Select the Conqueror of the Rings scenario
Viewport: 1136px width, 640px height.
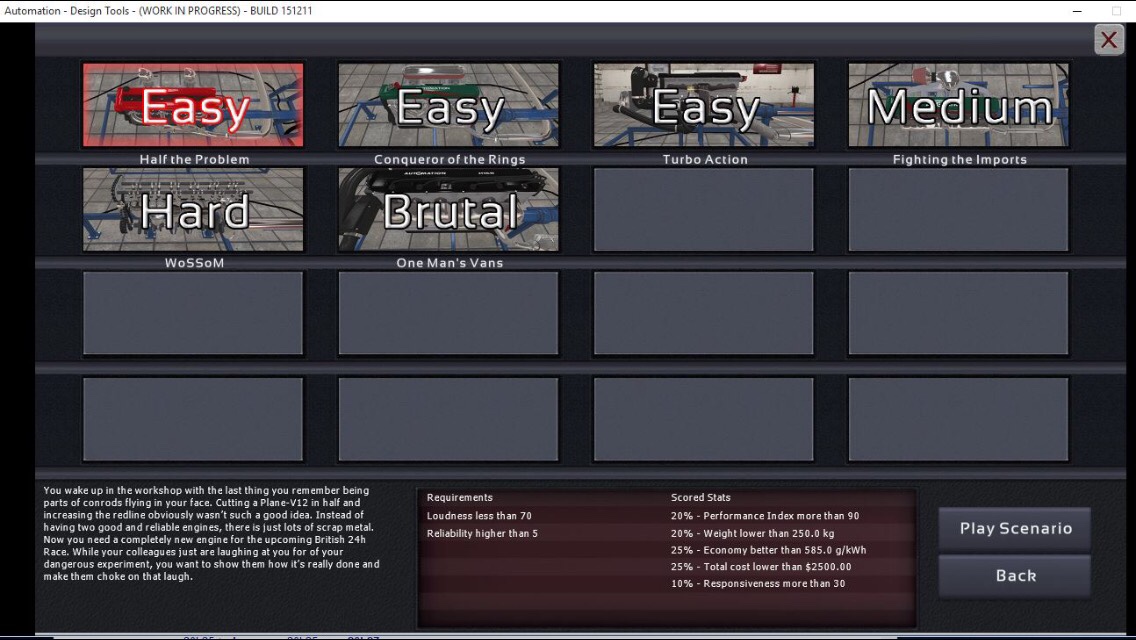coord(448,105)
